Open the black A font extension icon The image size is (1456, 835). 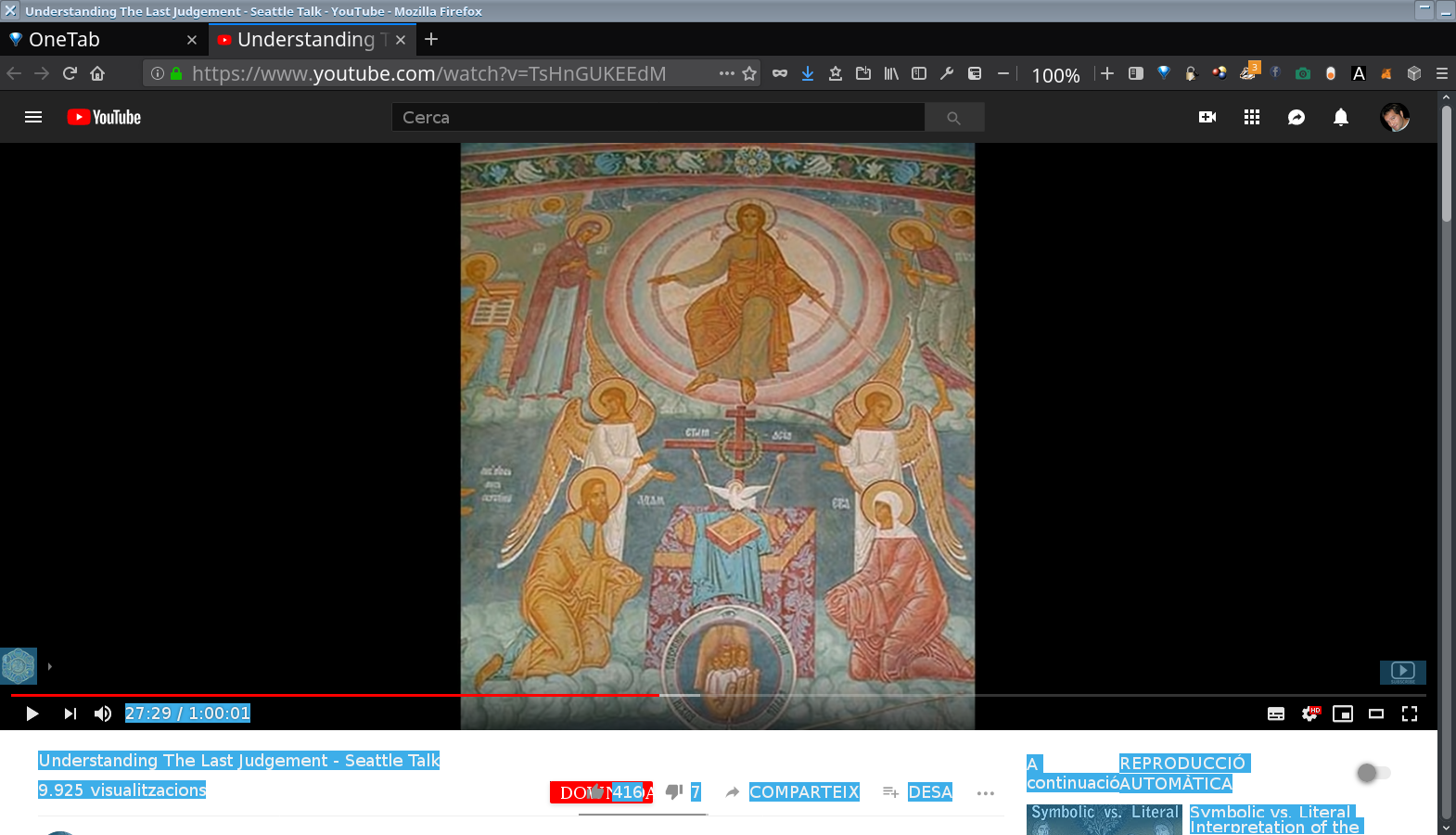1359,73
